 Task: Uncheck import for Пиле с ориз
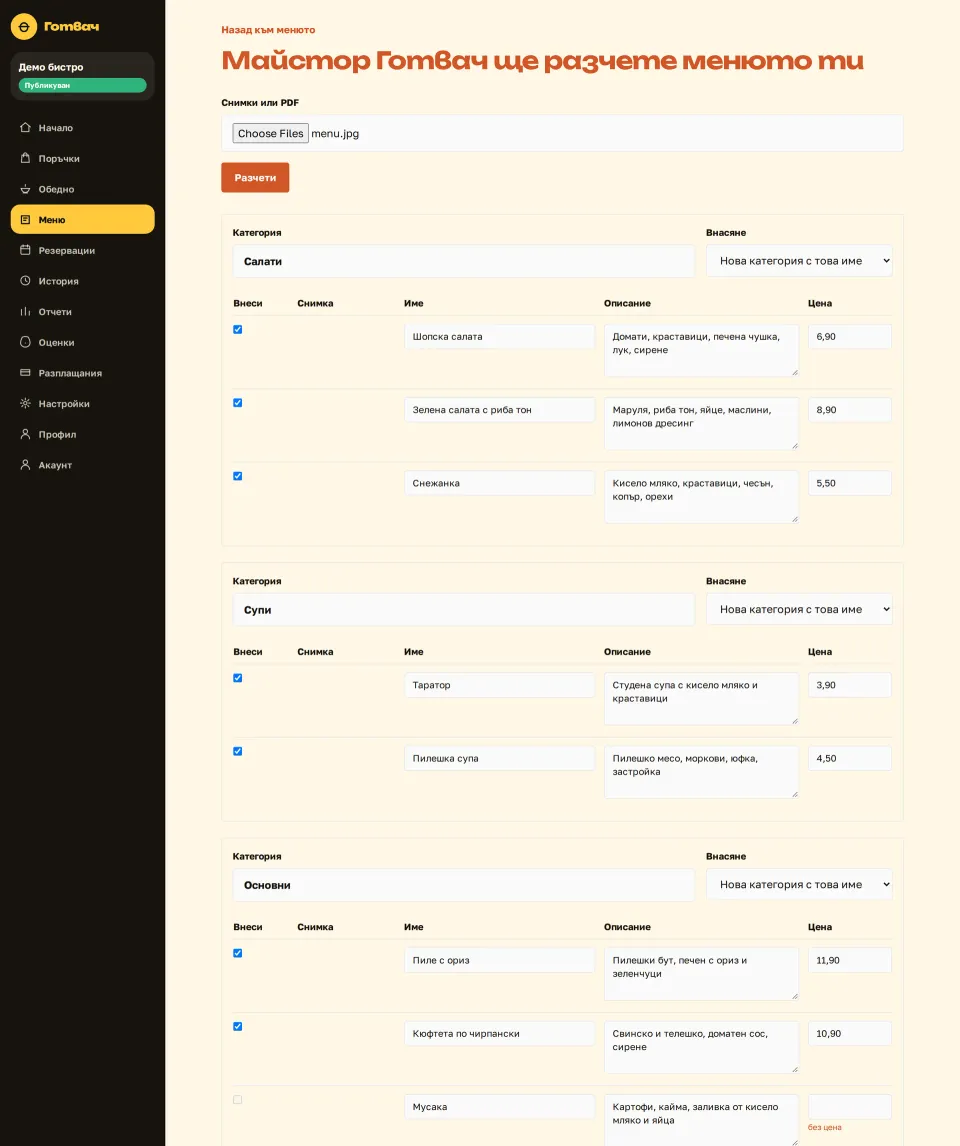pyautogui.click(x=237, y=953)
